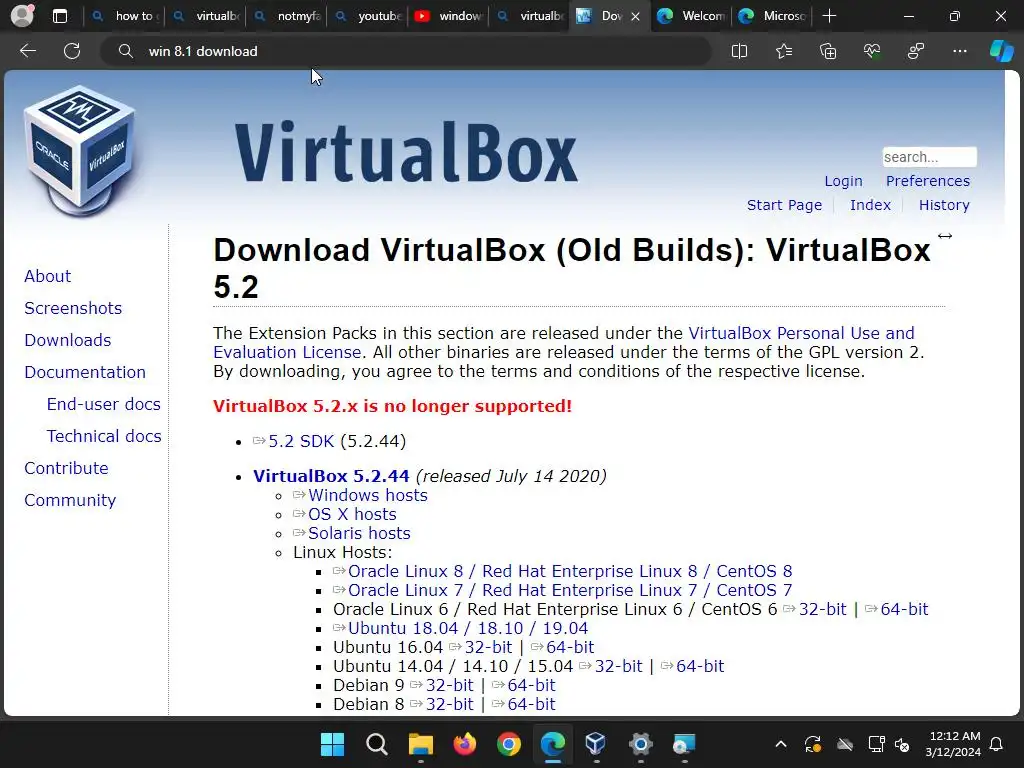Click the volume muted tray icon
Image resolution: width=1024 pixels, height=768 pixels.
[x=903, y=744]
